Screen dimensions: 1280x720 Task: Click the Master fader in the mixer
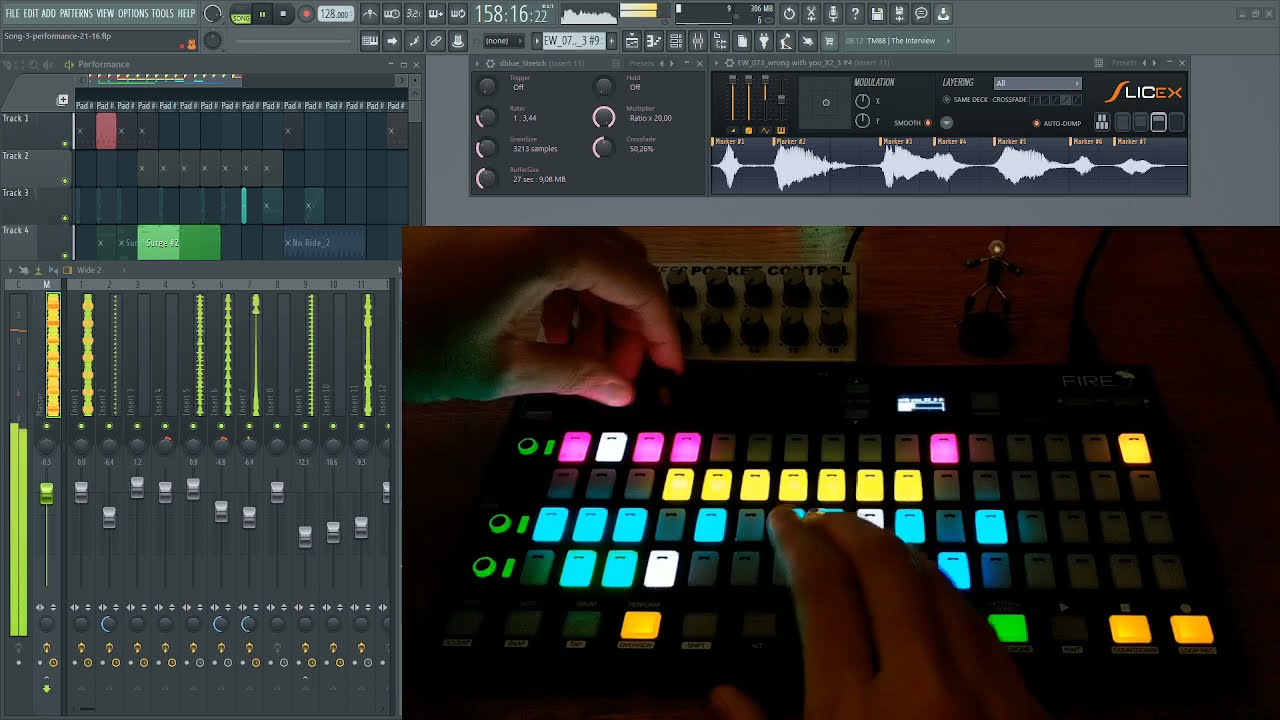click(46, 493)
